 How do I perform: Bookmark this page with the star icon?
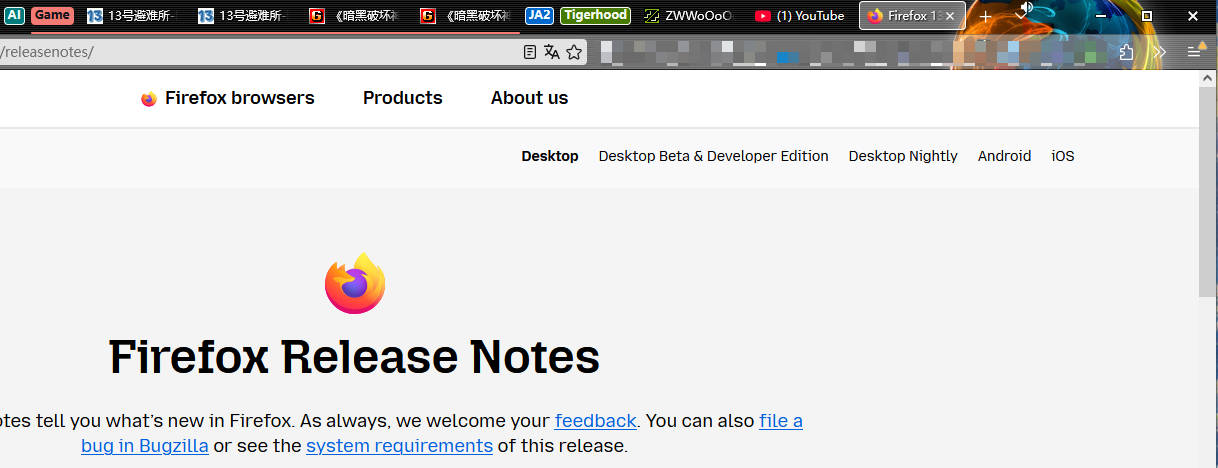[574, 52]
